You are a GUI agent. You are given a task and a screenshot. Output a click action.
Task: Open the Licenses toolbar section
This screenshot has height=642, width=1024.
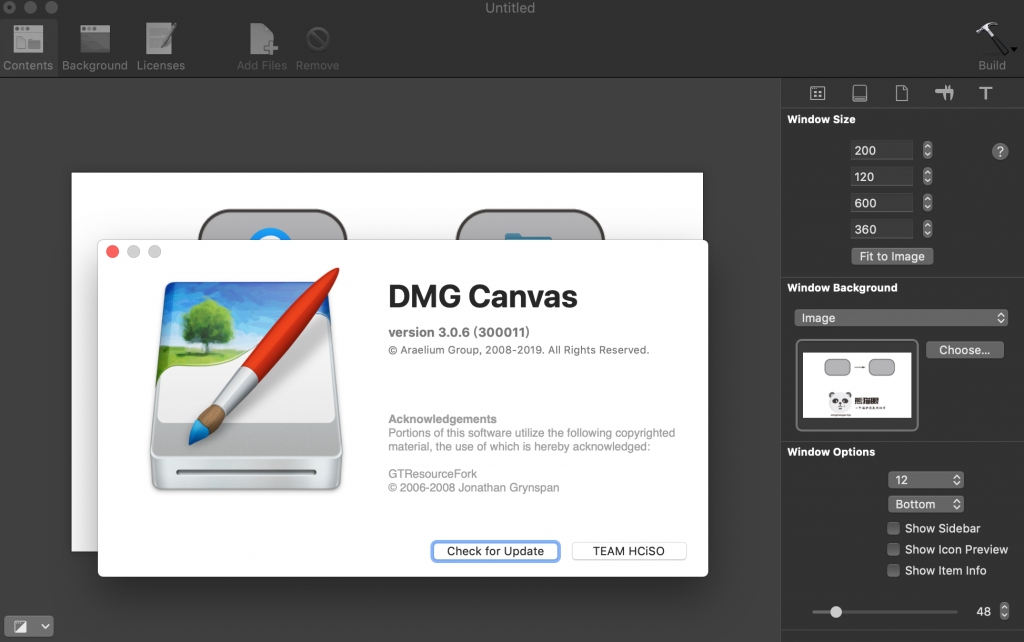point(161,48)
